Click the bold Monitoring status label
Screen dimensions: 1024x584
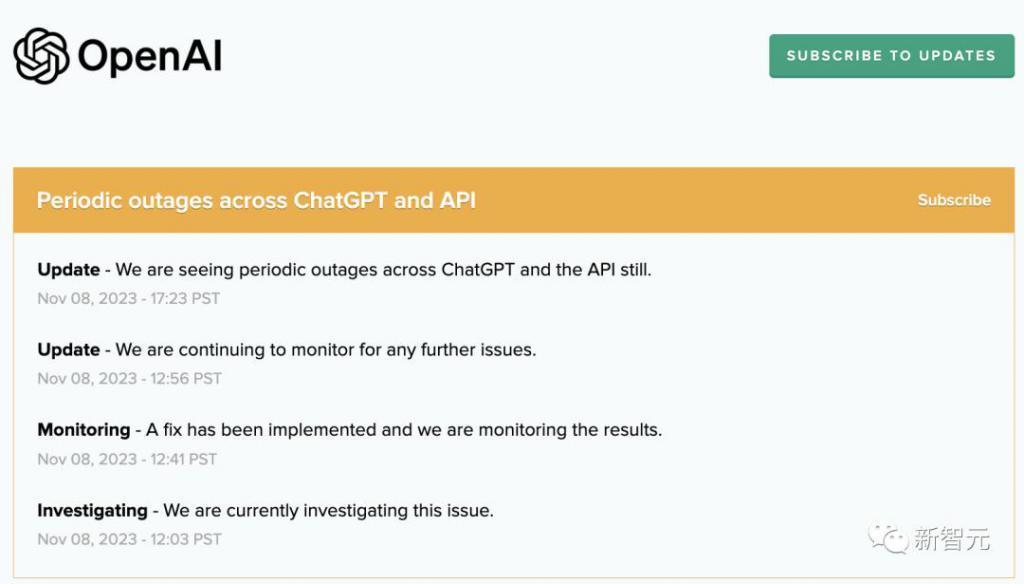click(x=83, y=430)
